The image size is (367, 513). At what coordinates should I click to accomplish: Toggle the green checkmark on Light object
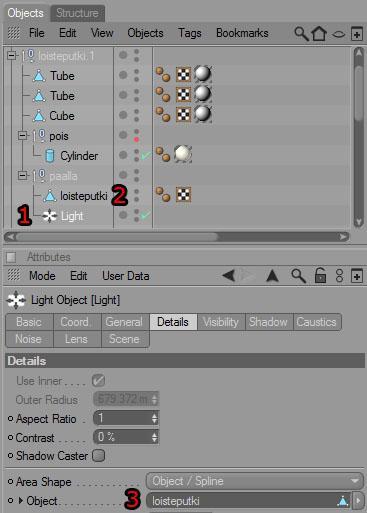[x=145, y=215]
